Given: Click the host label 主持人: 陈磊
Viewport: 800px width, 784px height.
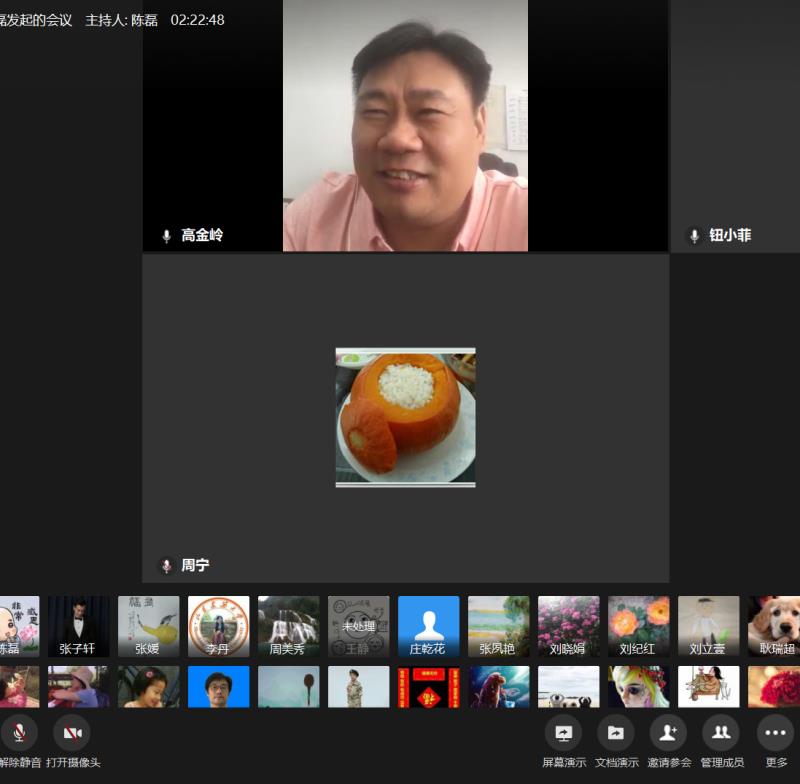Looking at the screenshot, I should point(121,20).
